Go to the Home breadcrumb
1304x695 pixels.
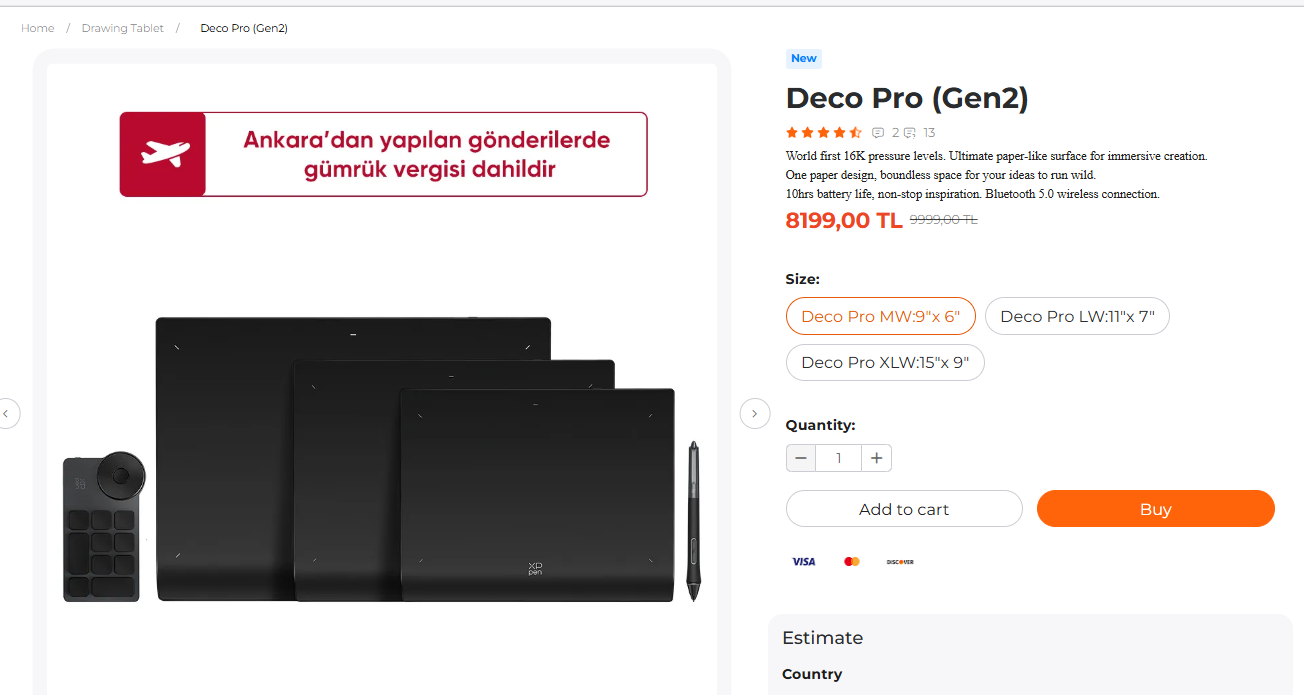tap(38, 28)
